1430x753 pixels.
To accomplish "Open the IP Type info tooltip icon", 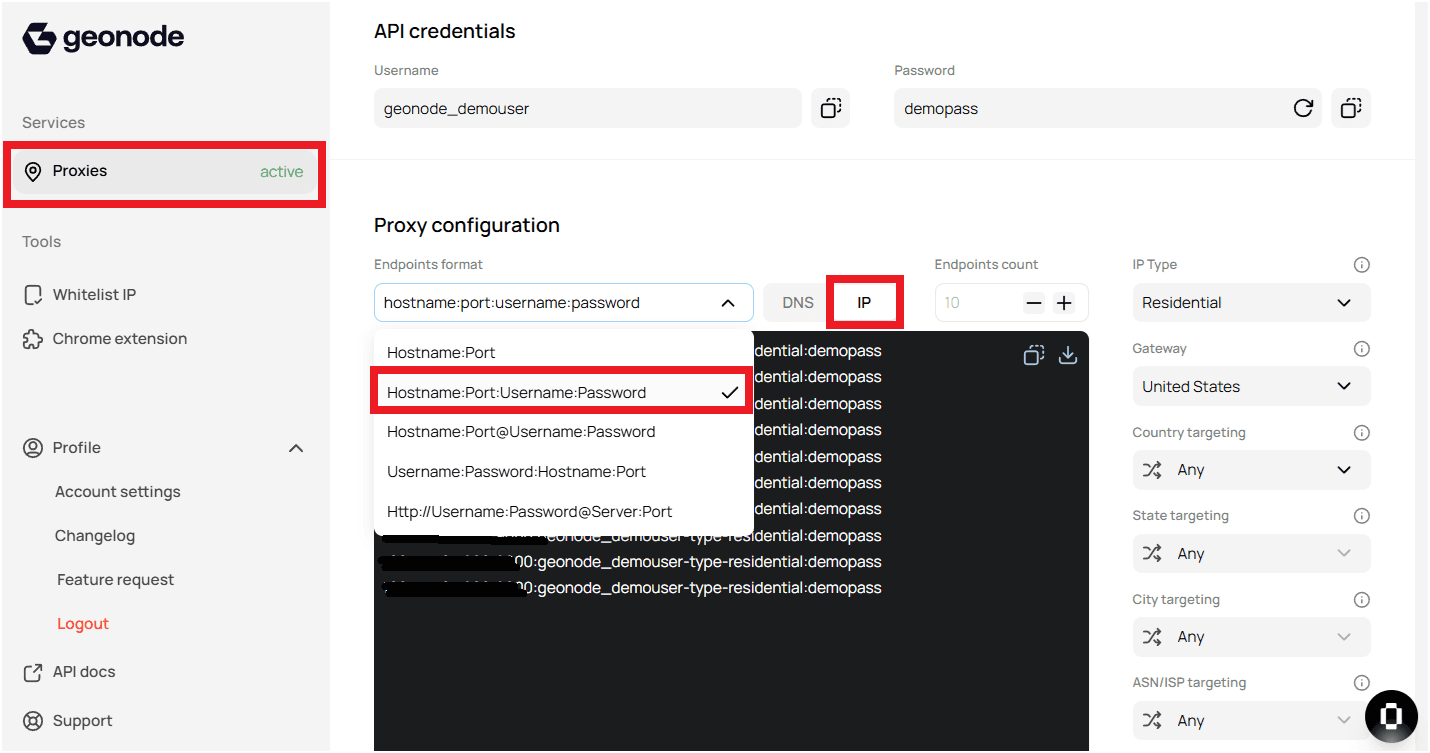I will 1361,264.
